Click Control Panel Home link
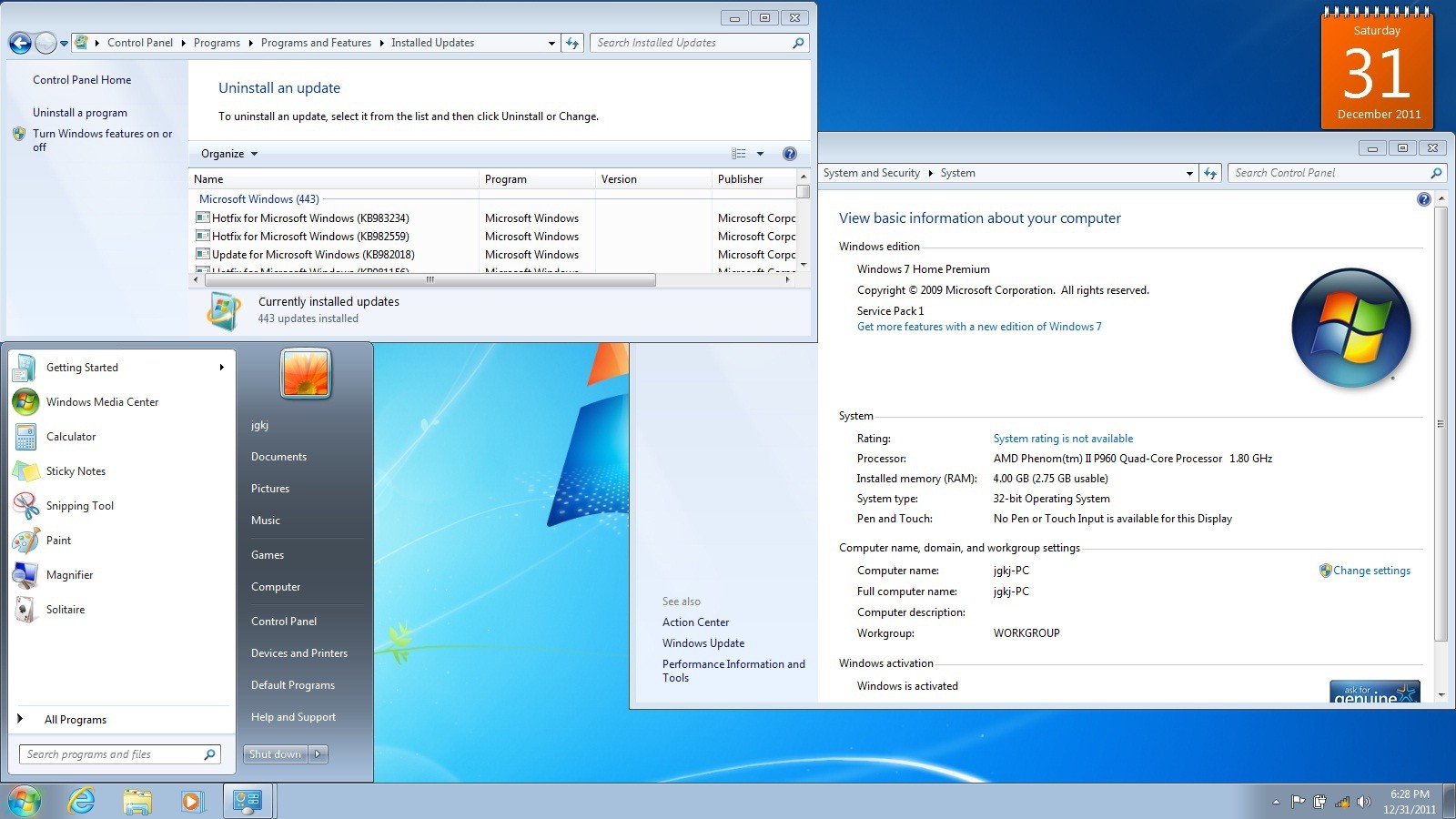This screenshot has width=1456, height=819. pyautogui.click(x=82, y=80)
